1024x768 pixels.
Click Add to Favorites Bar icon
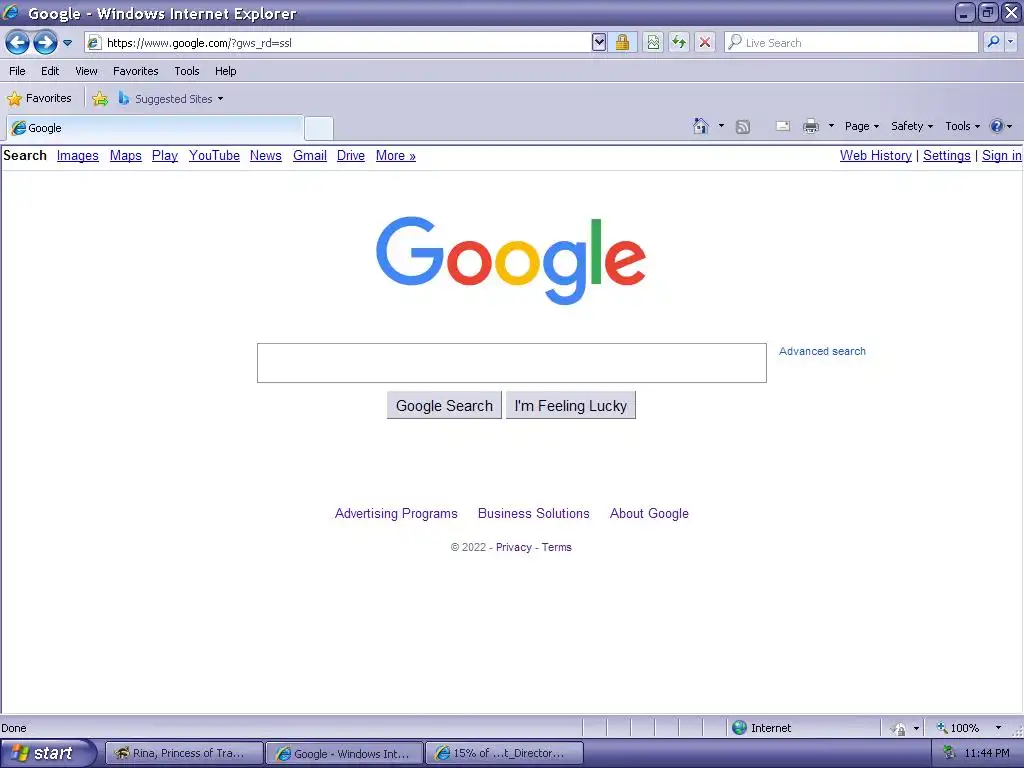tap(100, 99)
